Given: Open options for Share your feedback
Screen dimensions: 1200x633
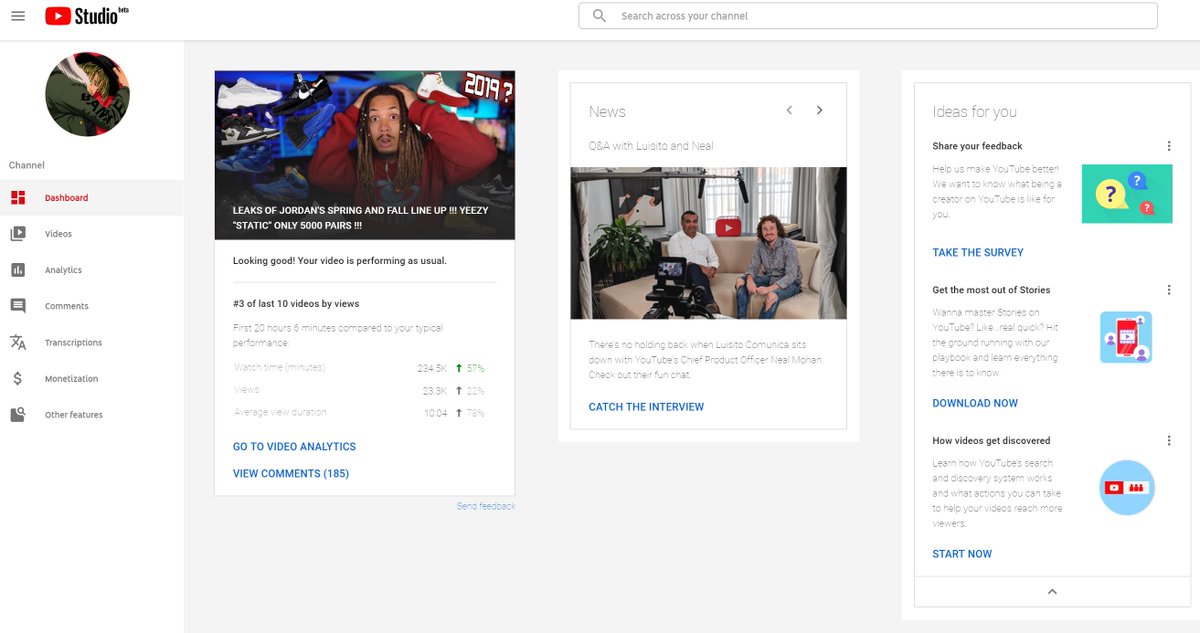Looking at the screenshot, I should tap(1169, 146).
